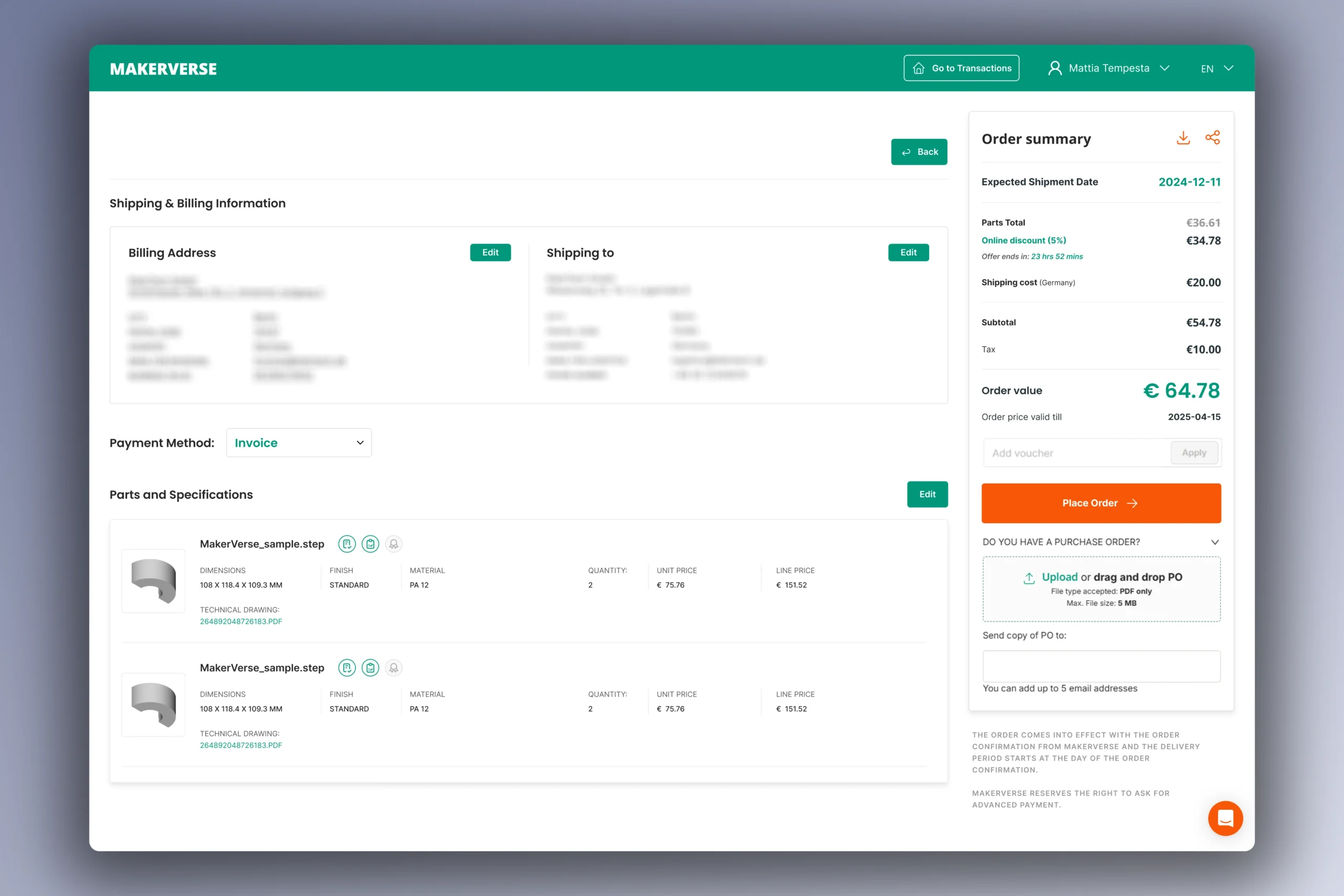Open technical drawing PDF of second part
The width and height of the screenshot is (1344, 896).
click(x=240, y=746)
